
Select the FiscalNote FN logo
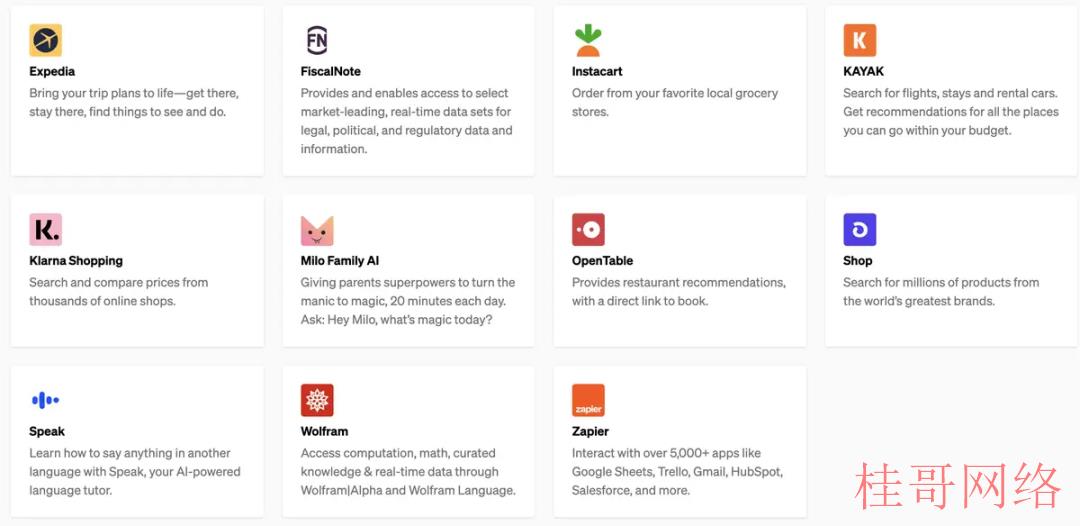pyautogui.click(x=317, y=40)
